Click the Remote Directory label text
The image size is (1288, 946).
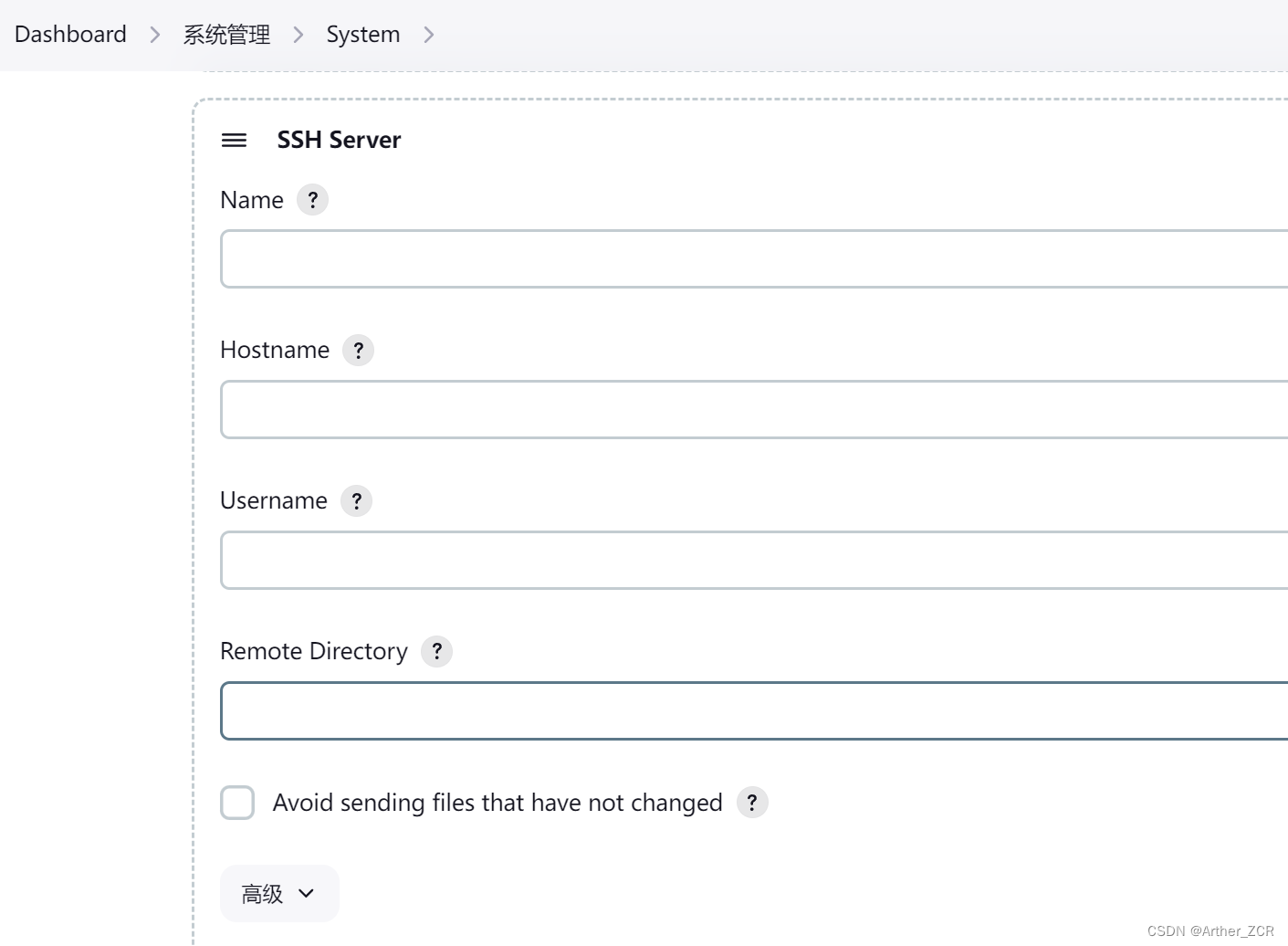coord(314,651)
